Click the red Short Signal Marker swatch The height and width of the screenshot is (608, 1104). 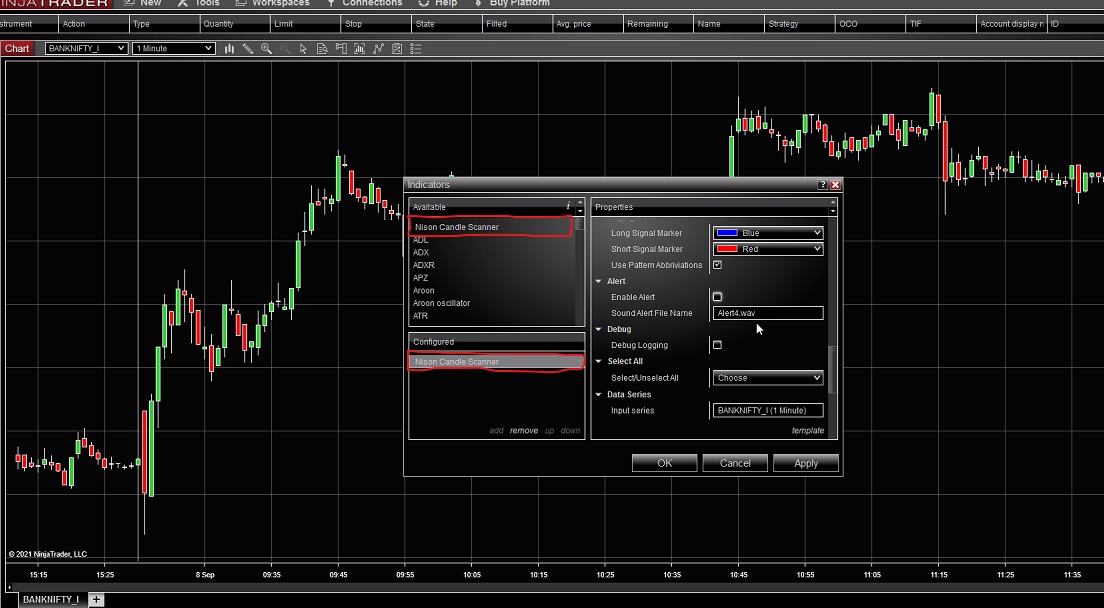pos(727,249)
